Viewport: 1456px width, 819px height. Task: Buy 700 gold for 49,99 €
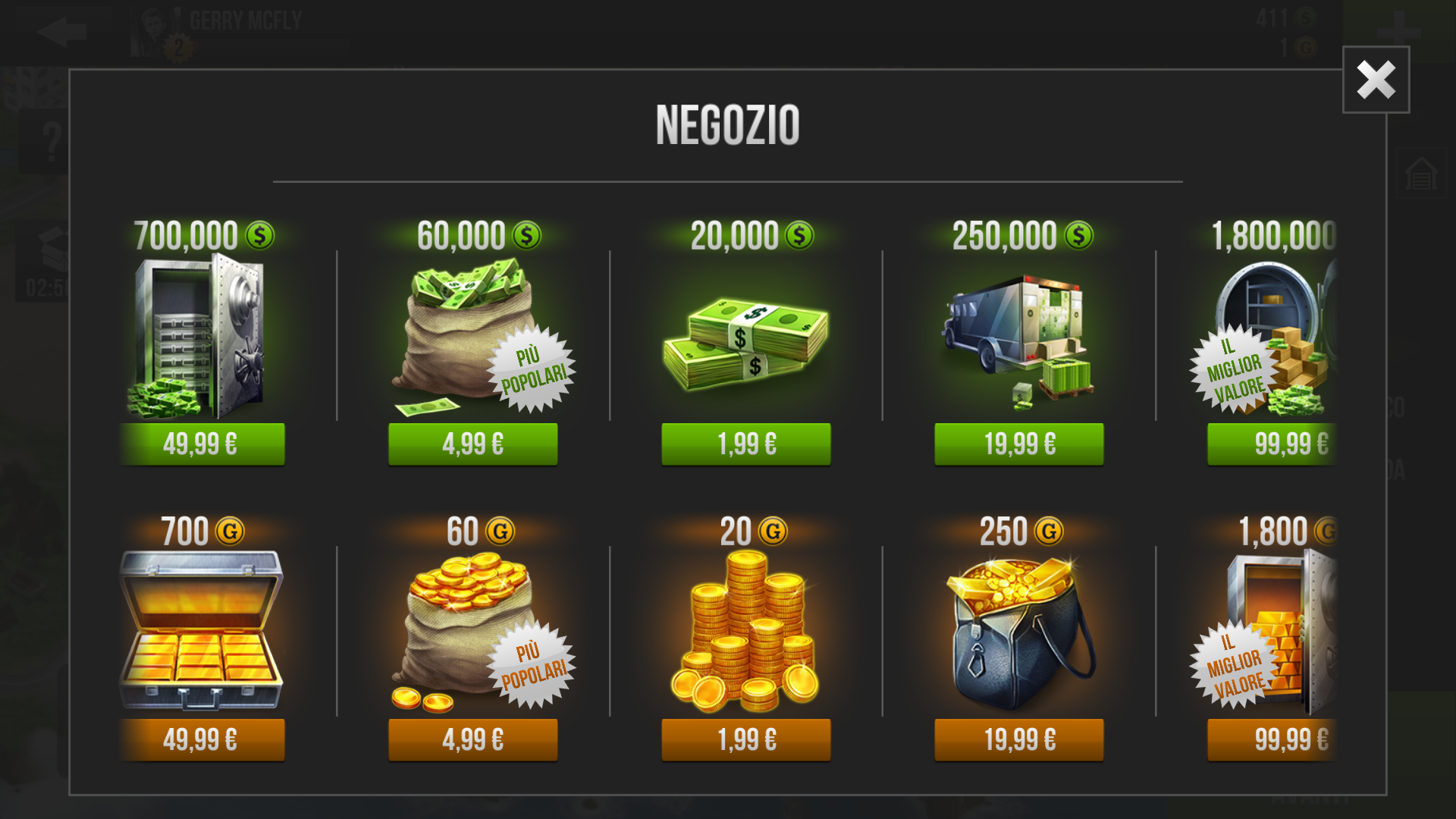click(x=201, y=740)
